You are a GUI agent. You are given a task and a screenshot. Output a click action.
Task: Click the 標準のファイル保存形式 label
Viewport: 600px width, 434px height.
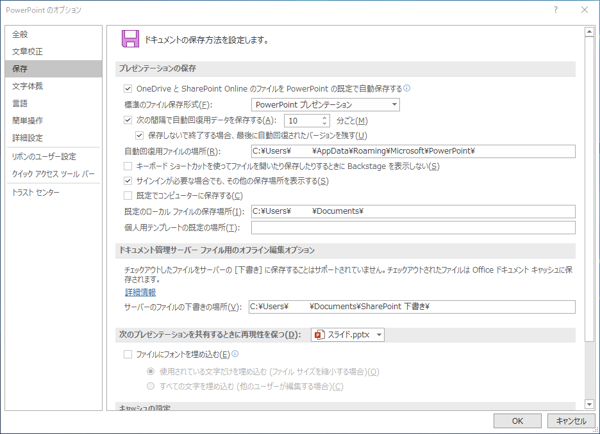pyautogui.click(x=168, y=105)
